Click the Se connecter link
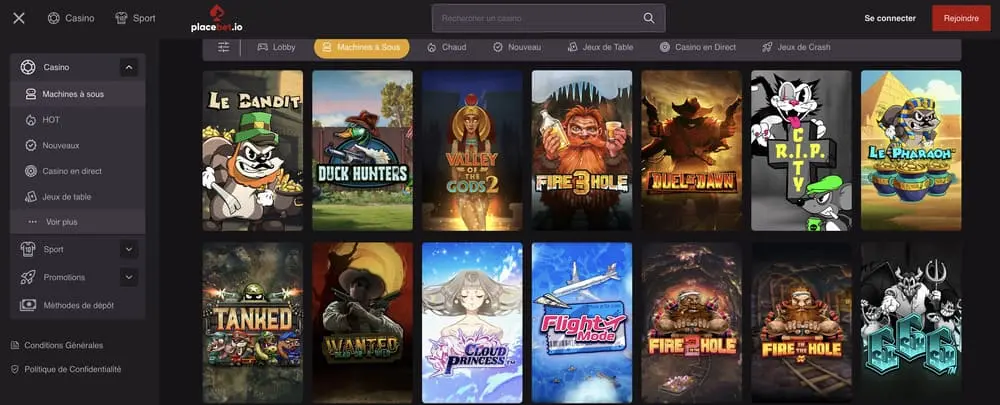This screenshot has width=1000, height=405. tap(889, 18)
